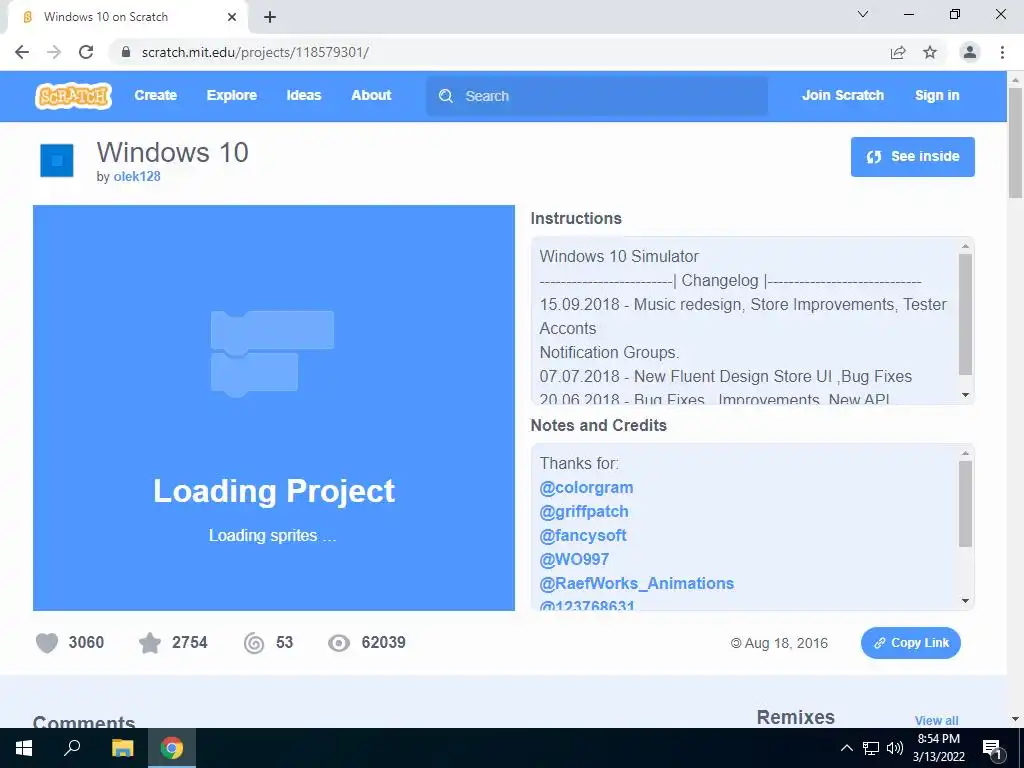Click View all next to Remixes
1024x768 pixels.
(x=936, y=720)
